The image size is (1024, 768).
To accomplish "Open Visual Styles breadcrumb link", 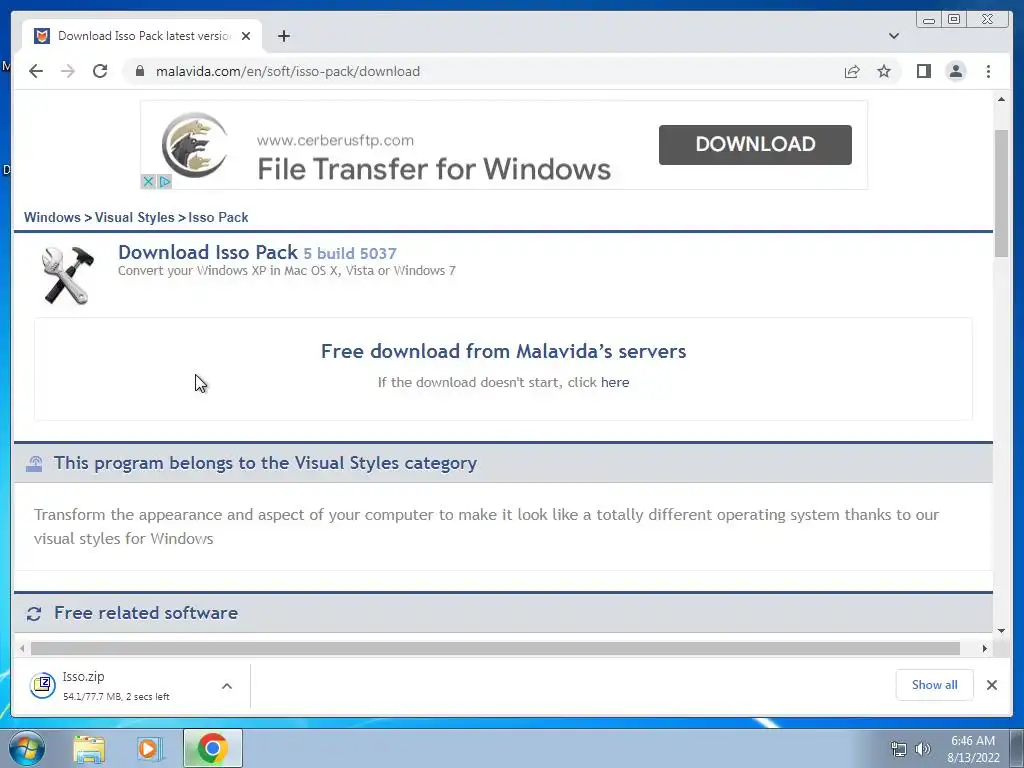I will [135, 217].
